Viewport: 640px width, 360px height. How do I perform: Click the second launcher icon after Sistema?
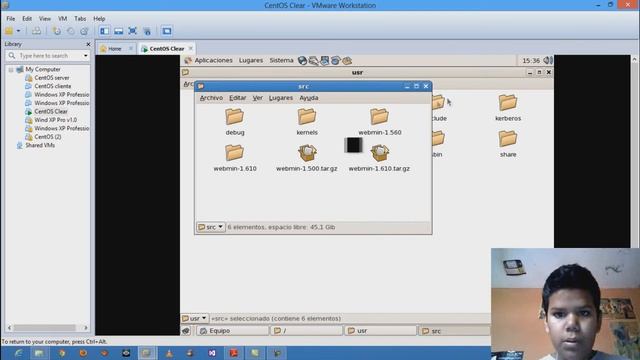pos(313,61)
